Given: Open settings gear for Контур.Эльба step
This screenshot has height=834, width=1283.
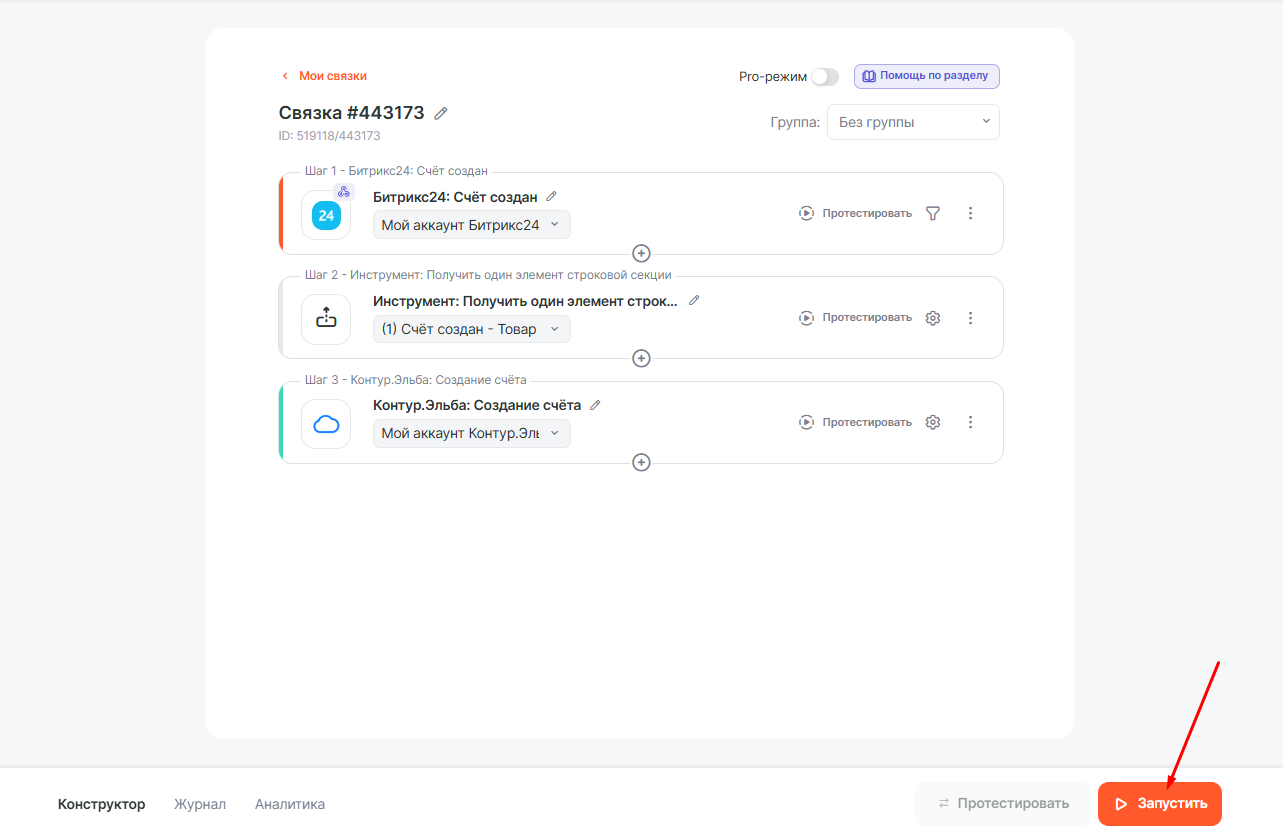Looking at the screenshot, I should (x=933, y=422).
